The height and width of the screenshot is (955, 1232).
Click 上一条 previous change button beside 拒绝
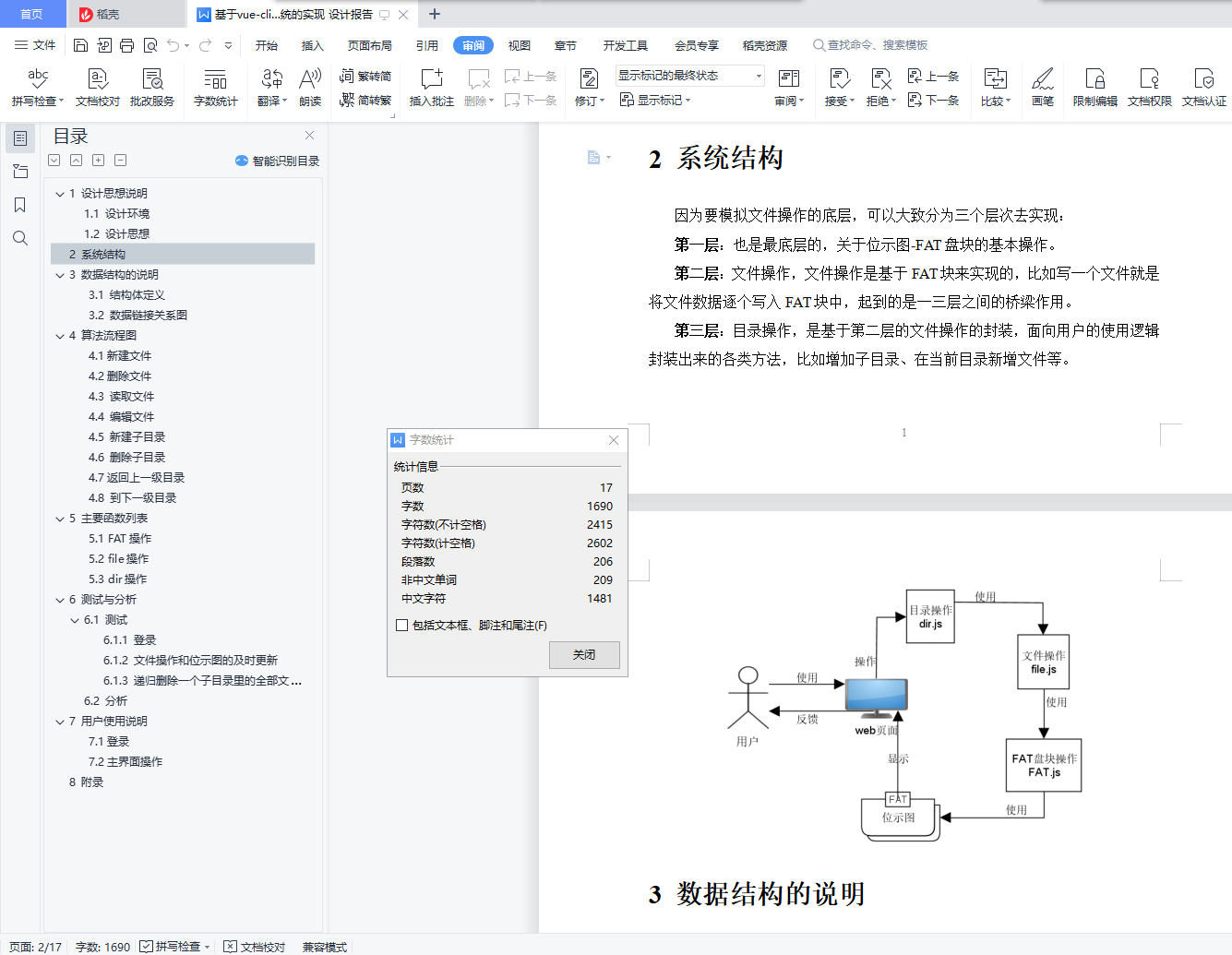click(933, 76)
